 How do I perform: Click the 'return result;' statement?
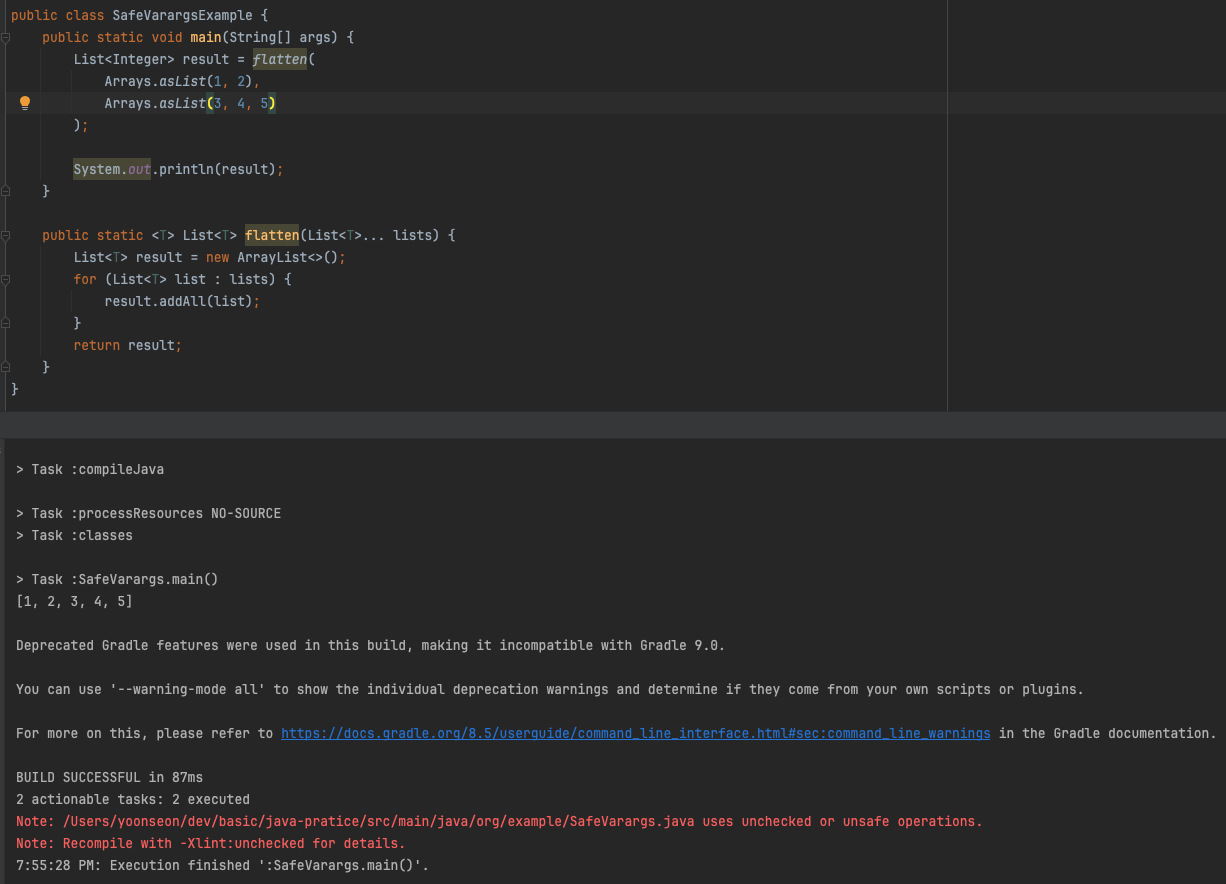coord(128,345)
